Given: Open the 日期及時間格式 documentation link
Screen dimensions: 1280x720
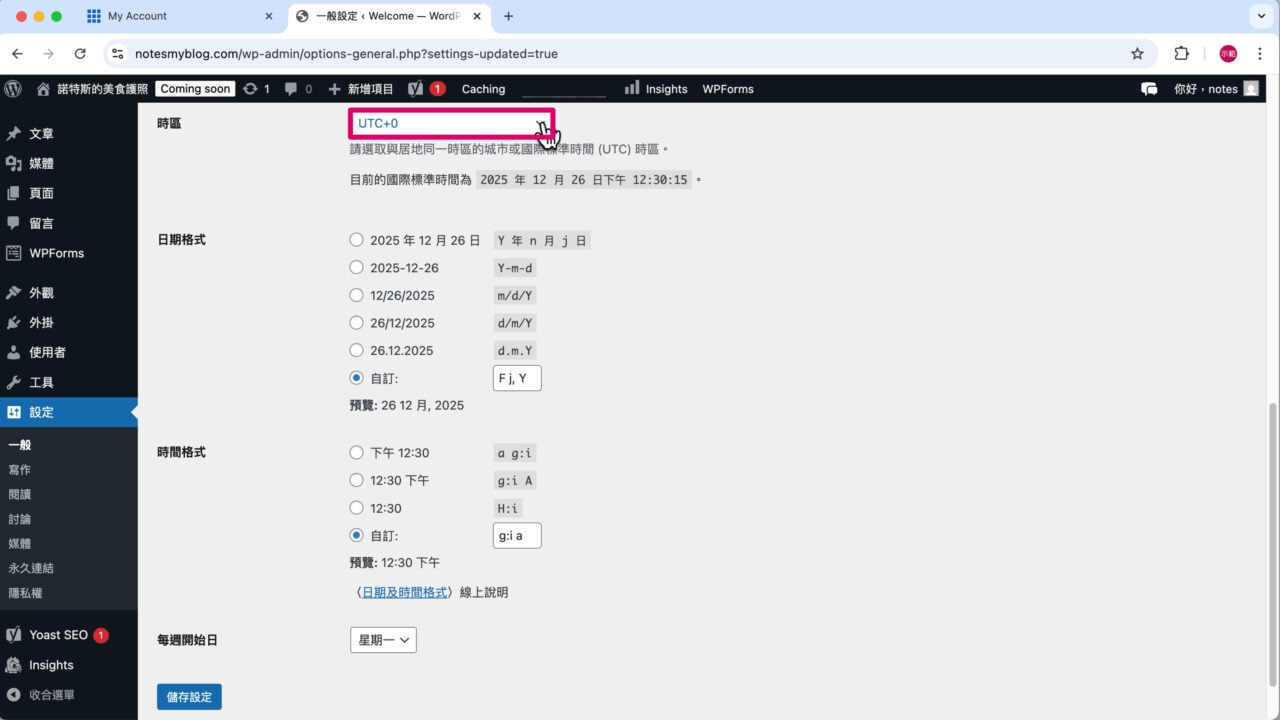Looking at the screenshot, I should (404, 592).
